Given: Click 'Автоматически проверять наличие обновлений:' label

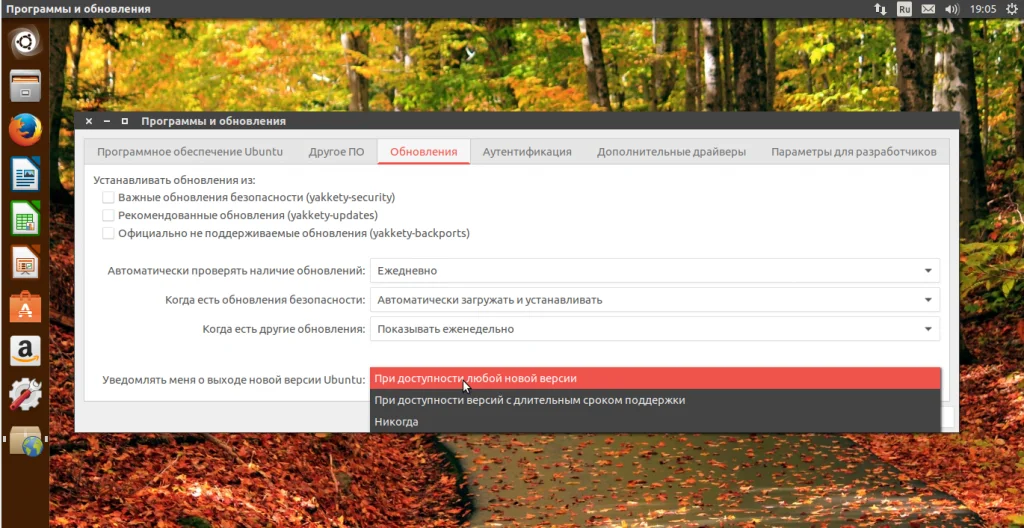Looking at the screenshot, I should click(x=236, y=271).
